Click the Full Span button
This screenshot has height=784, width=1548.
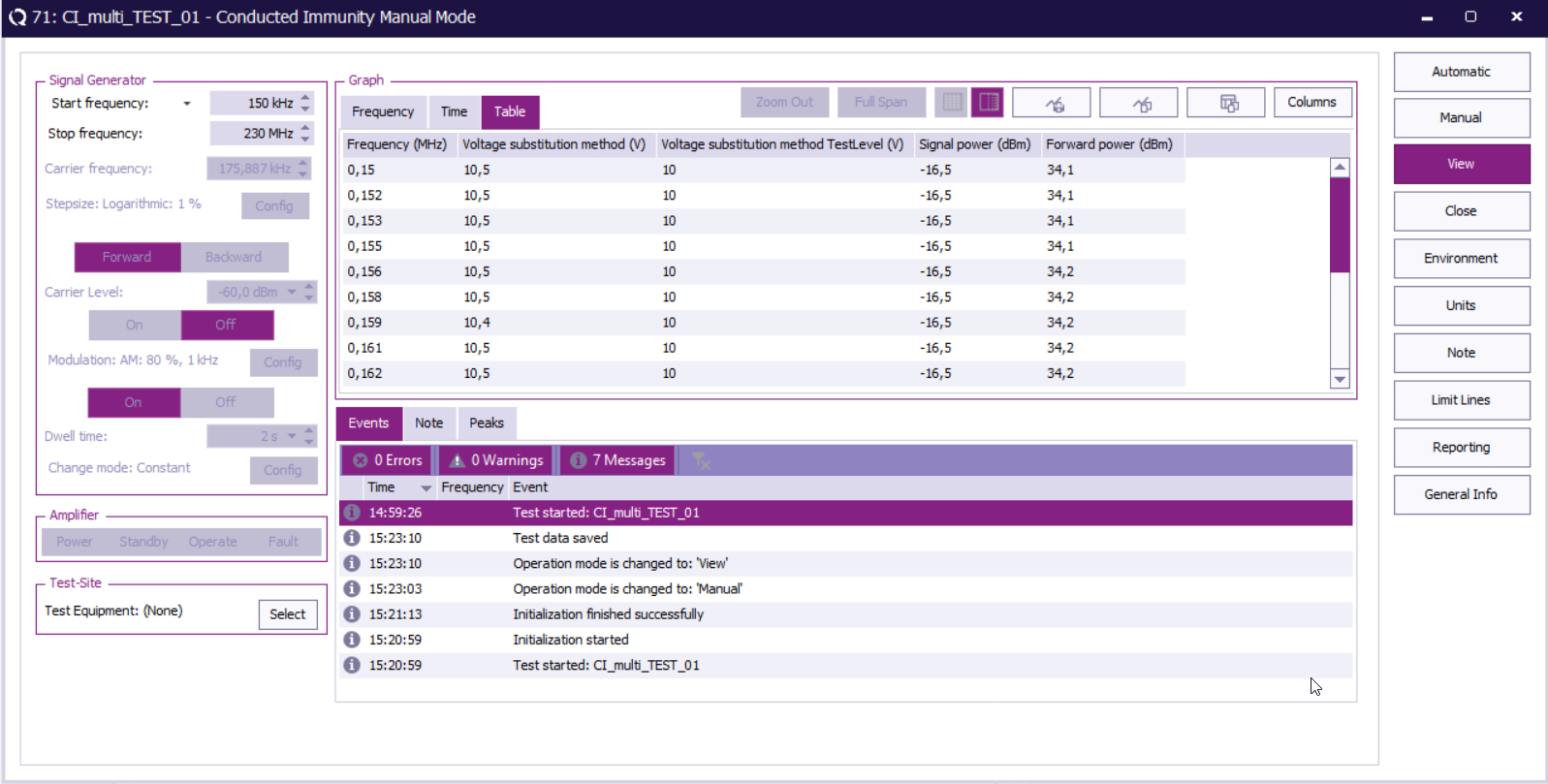[x=881, y=103]
